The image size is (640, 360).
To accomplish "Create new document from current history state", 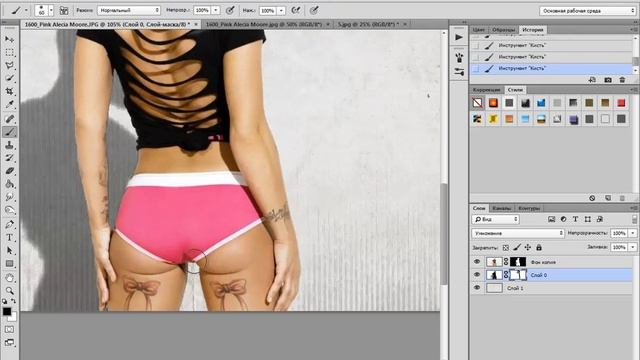I will (592, 80).
